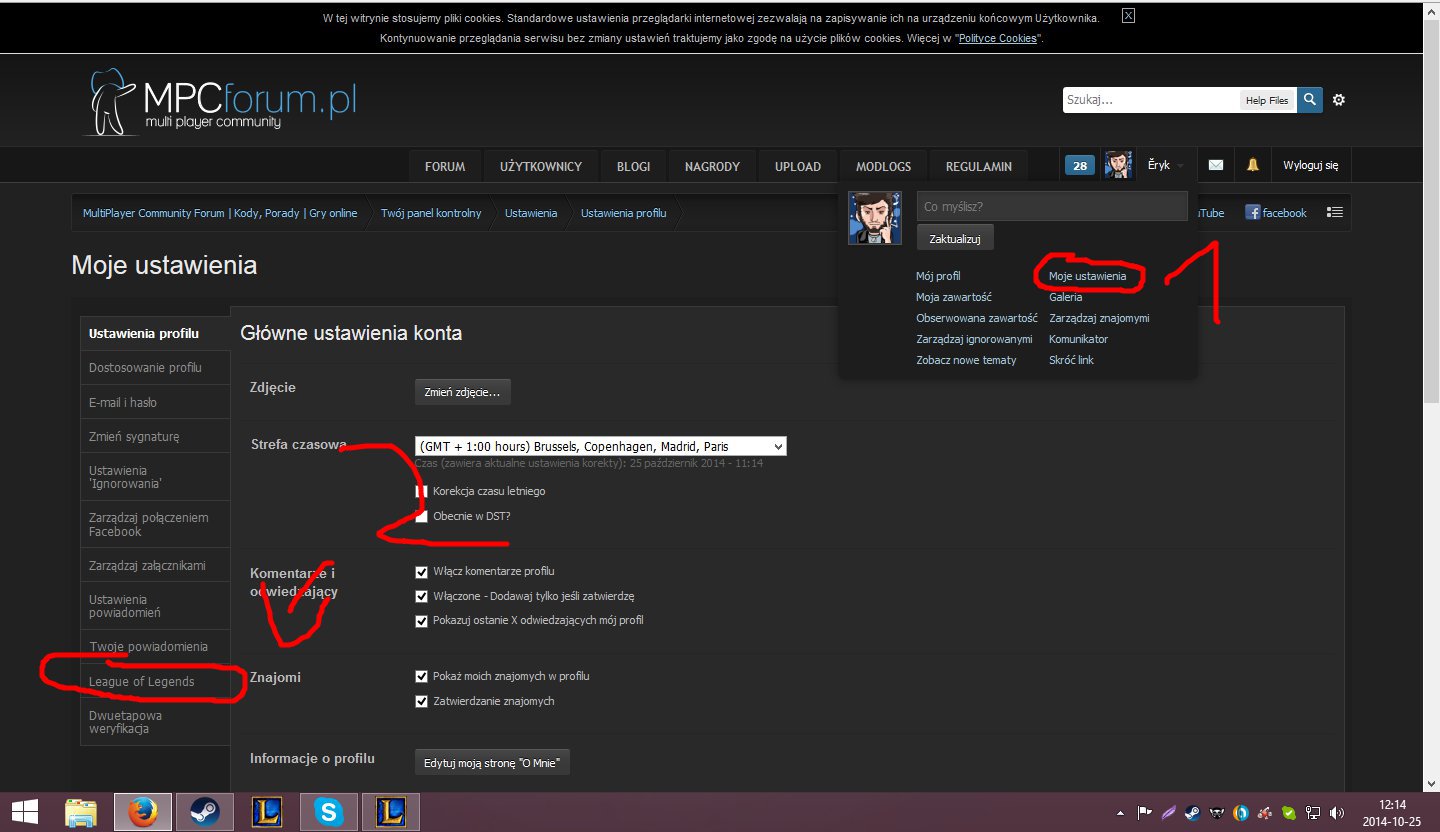Image resolution: width=1440 pixels, height=832 pixels.
Task: Click Edytuj moją stronę "O Mnie" button
Action: point(492,763)
